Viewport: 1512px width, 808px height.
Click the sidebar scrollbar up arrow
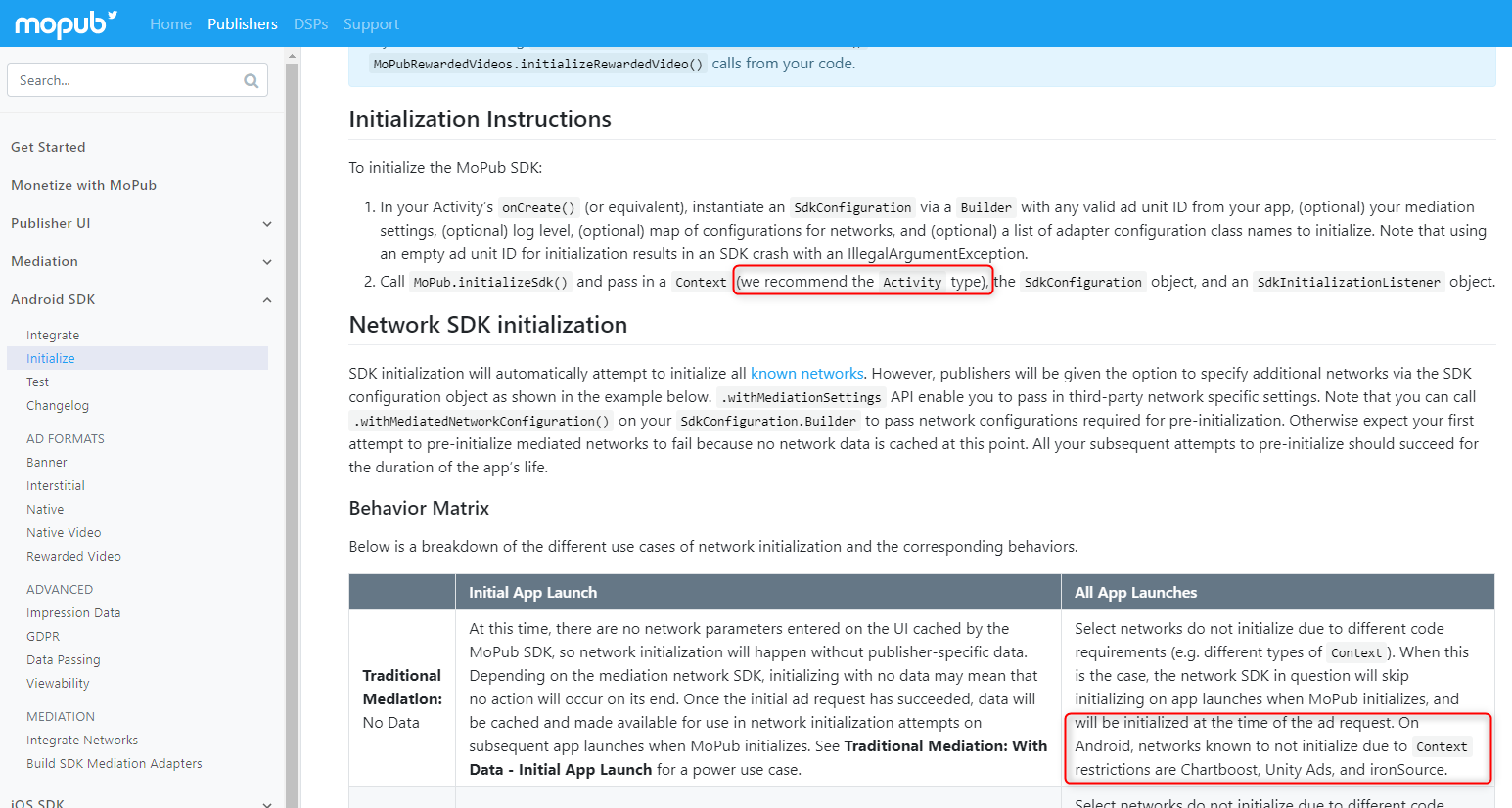click(x=292, y=57)
